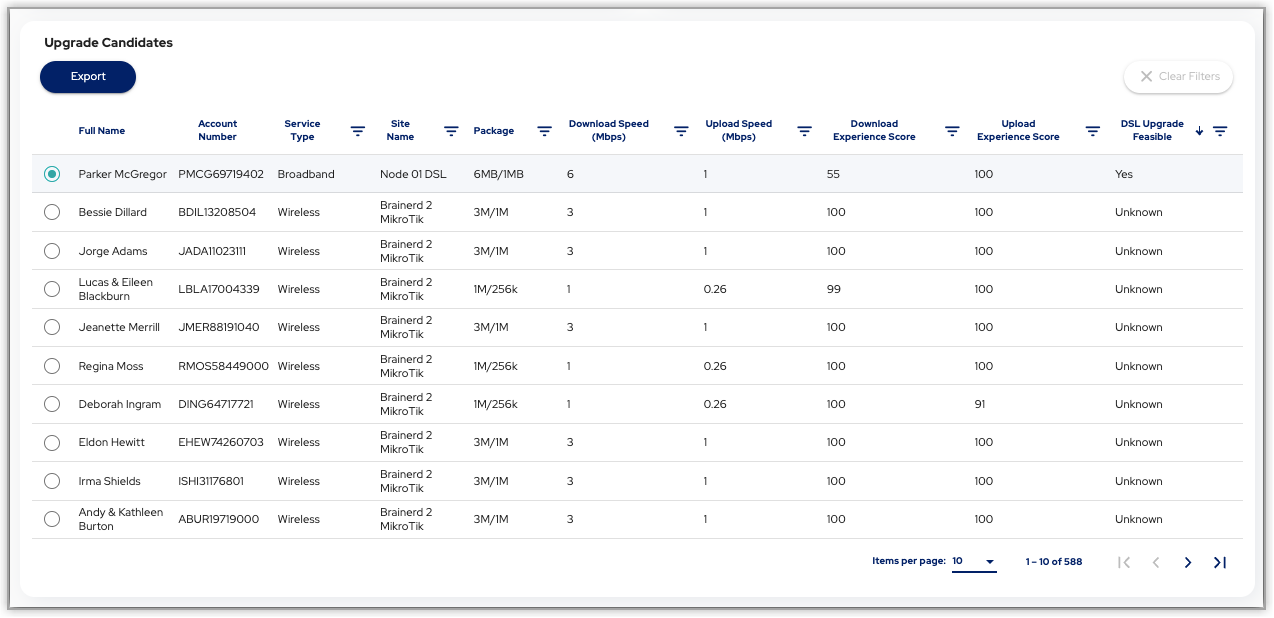Click the Clear Filters button
This screenshot has height=618, width=1274.
pos(1179,77)
